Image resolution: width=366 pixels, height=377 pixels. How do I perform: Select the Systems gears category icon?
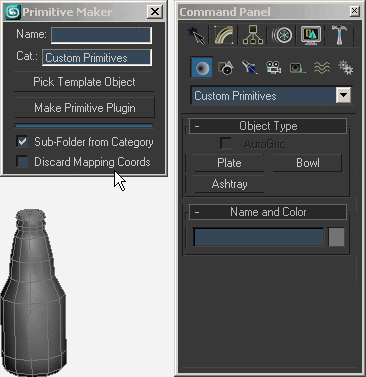pyautogui.click(x=346, y=68)
